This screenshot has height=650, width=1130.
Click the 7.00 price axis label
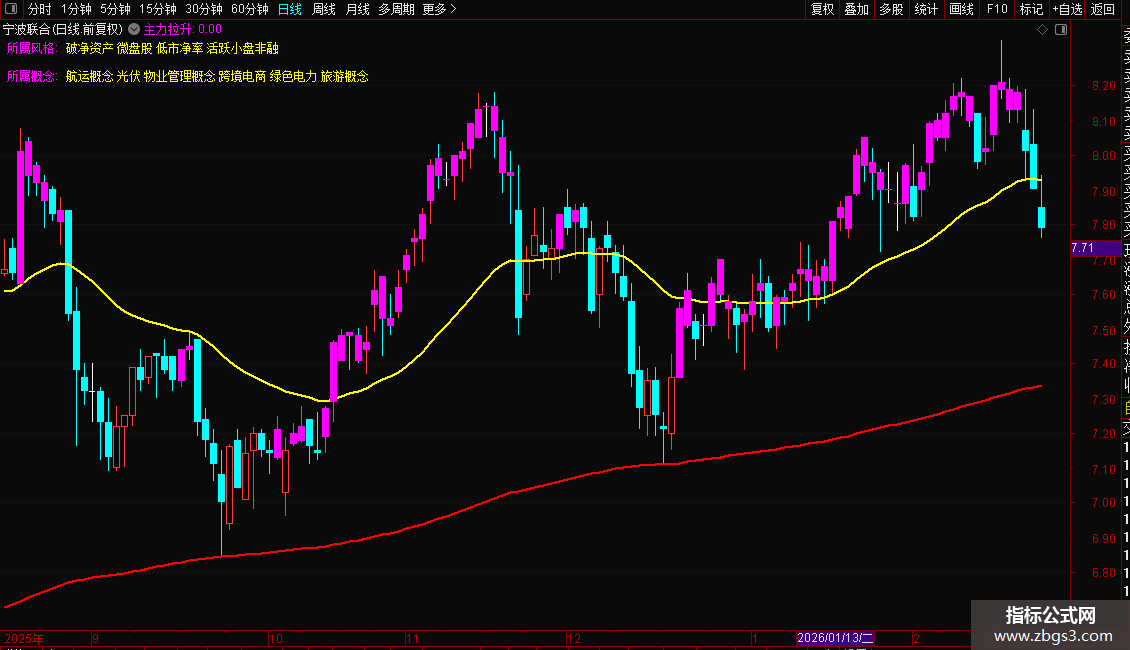click(1103, 503)
